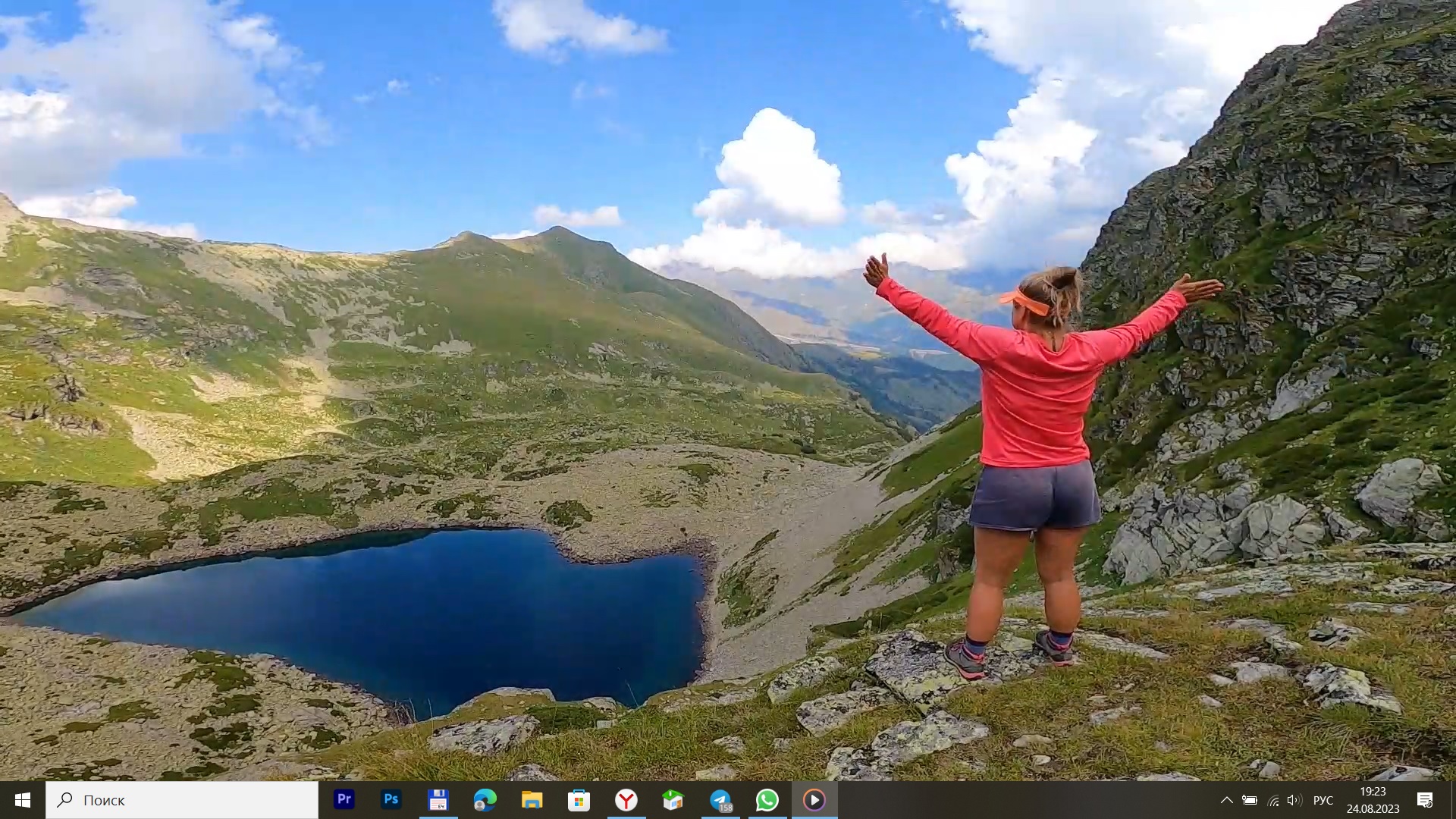
Task: Open Telegram with 158 unread badge
Action: point(720,800)
